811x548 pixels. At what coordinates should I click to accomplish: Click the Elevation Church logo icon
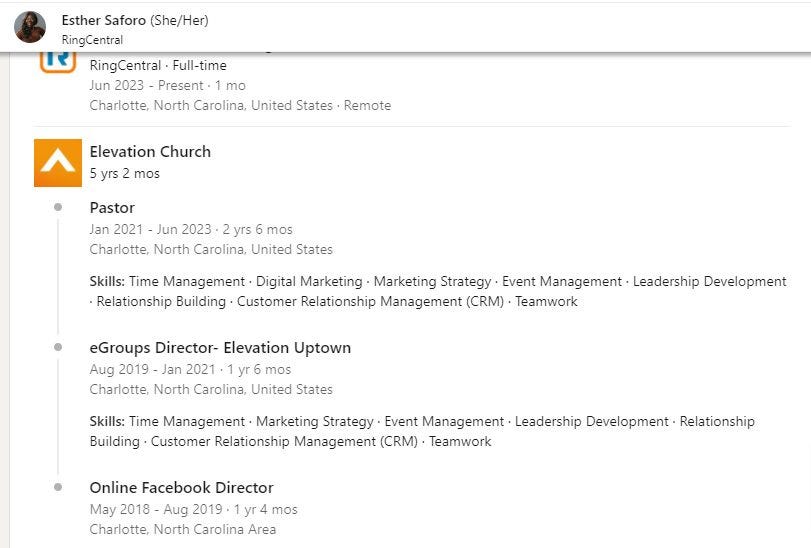click(58, 163)
